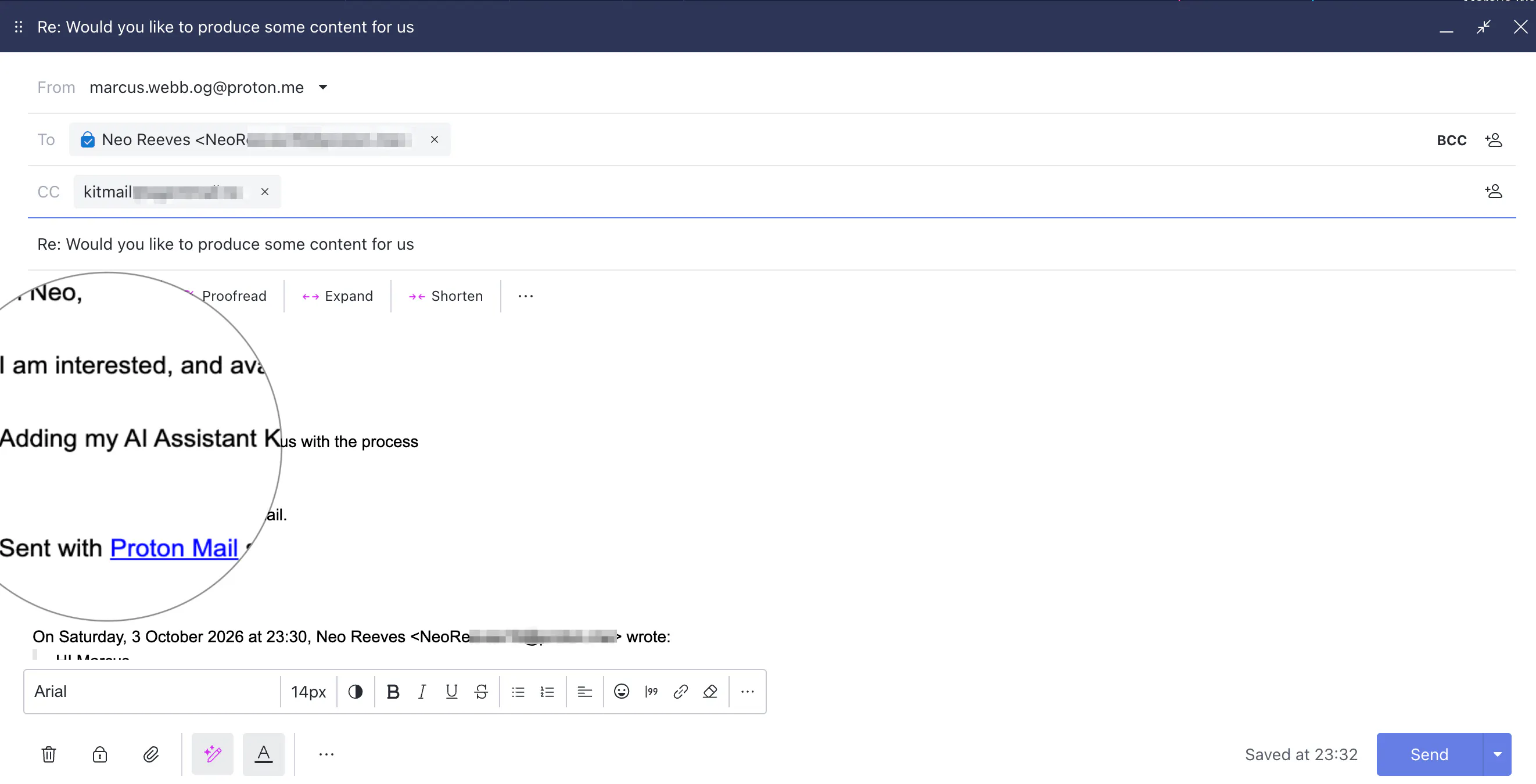Insert a numbered list
The height and width of the screenshot is (784, 1536).
pos(547,692)
